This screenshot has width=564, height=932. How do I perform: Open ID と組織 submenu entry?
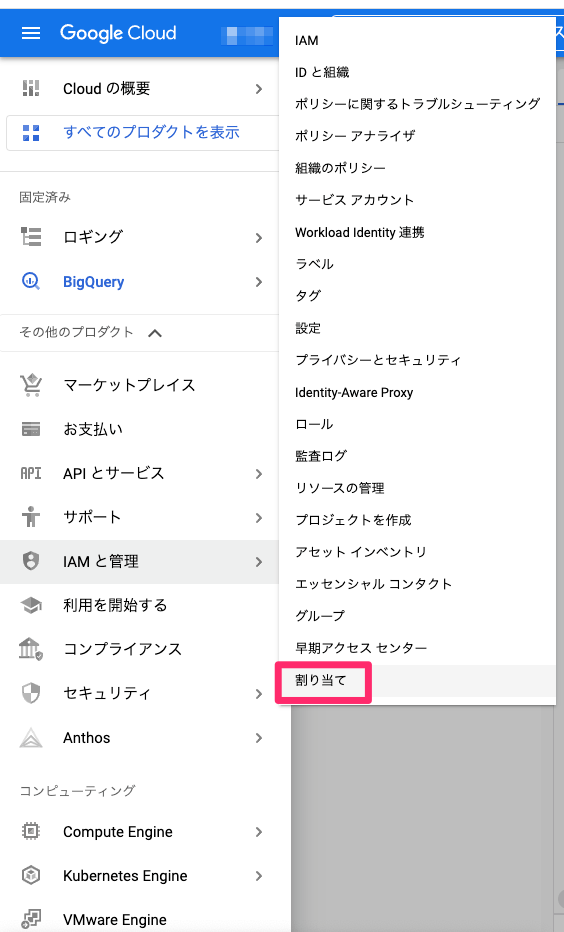417,73
